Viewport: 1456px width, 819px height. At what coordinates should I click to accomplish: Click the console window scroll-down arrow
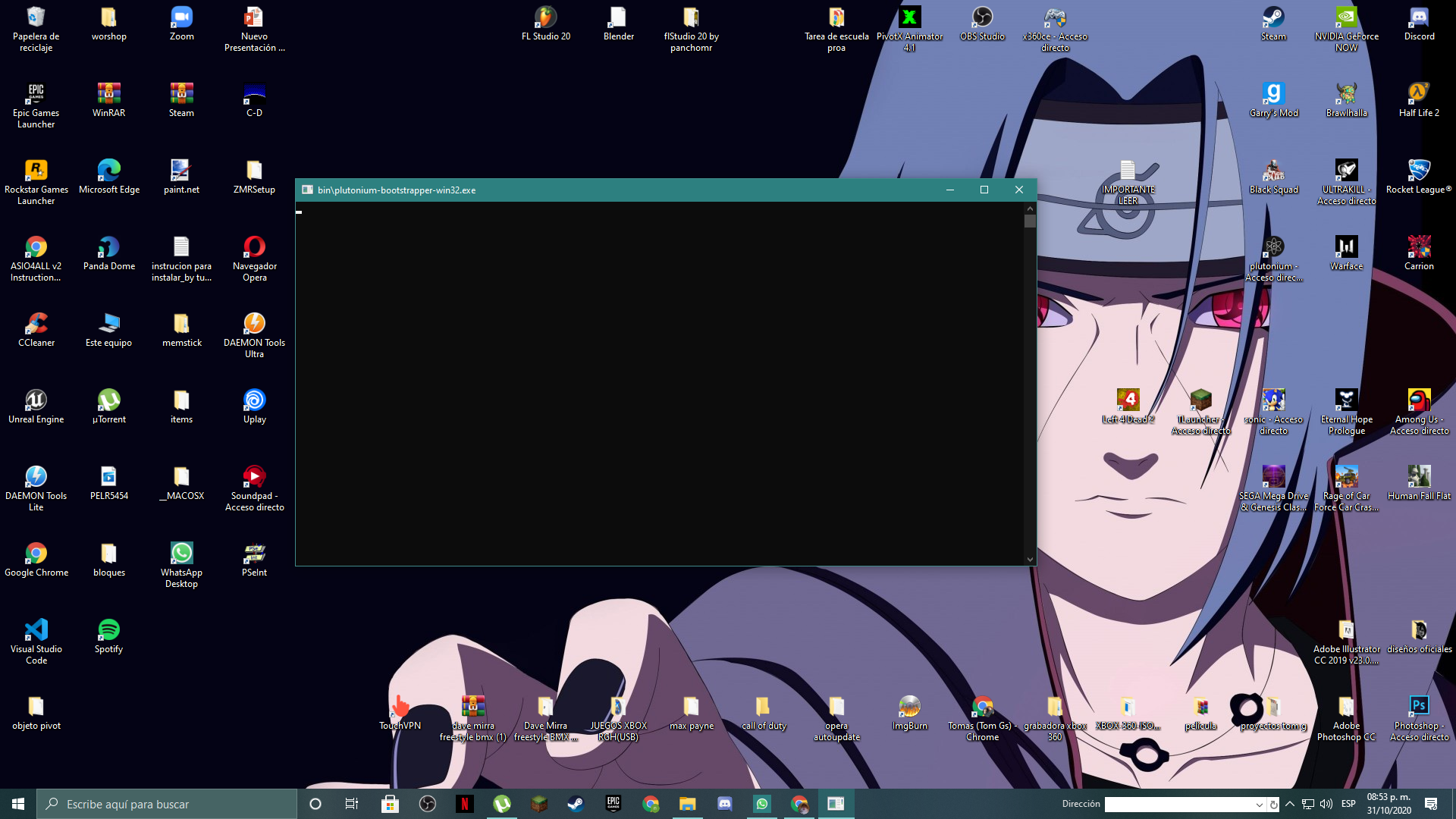[1030, 560]
